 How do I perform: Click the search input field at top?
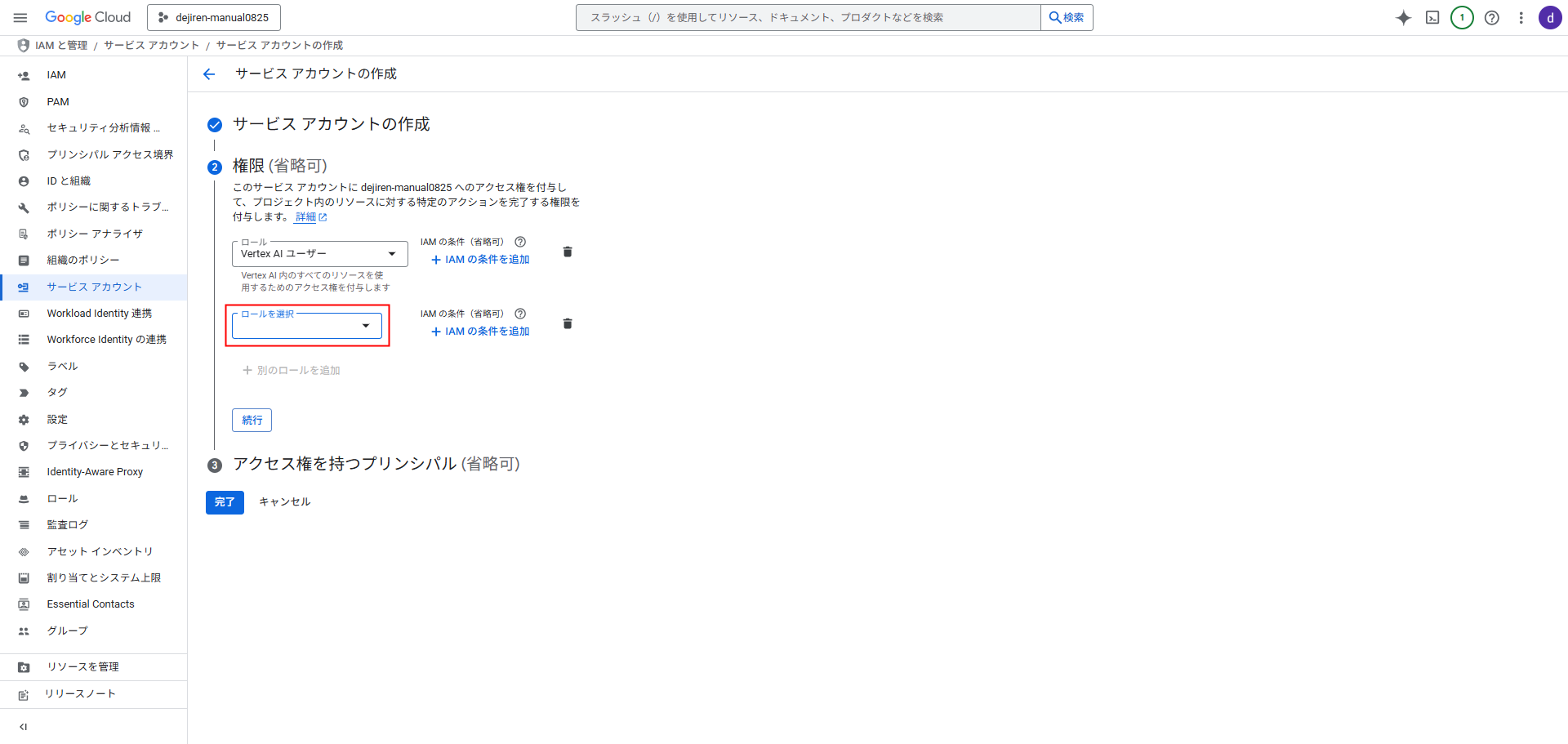pos(808,18)
